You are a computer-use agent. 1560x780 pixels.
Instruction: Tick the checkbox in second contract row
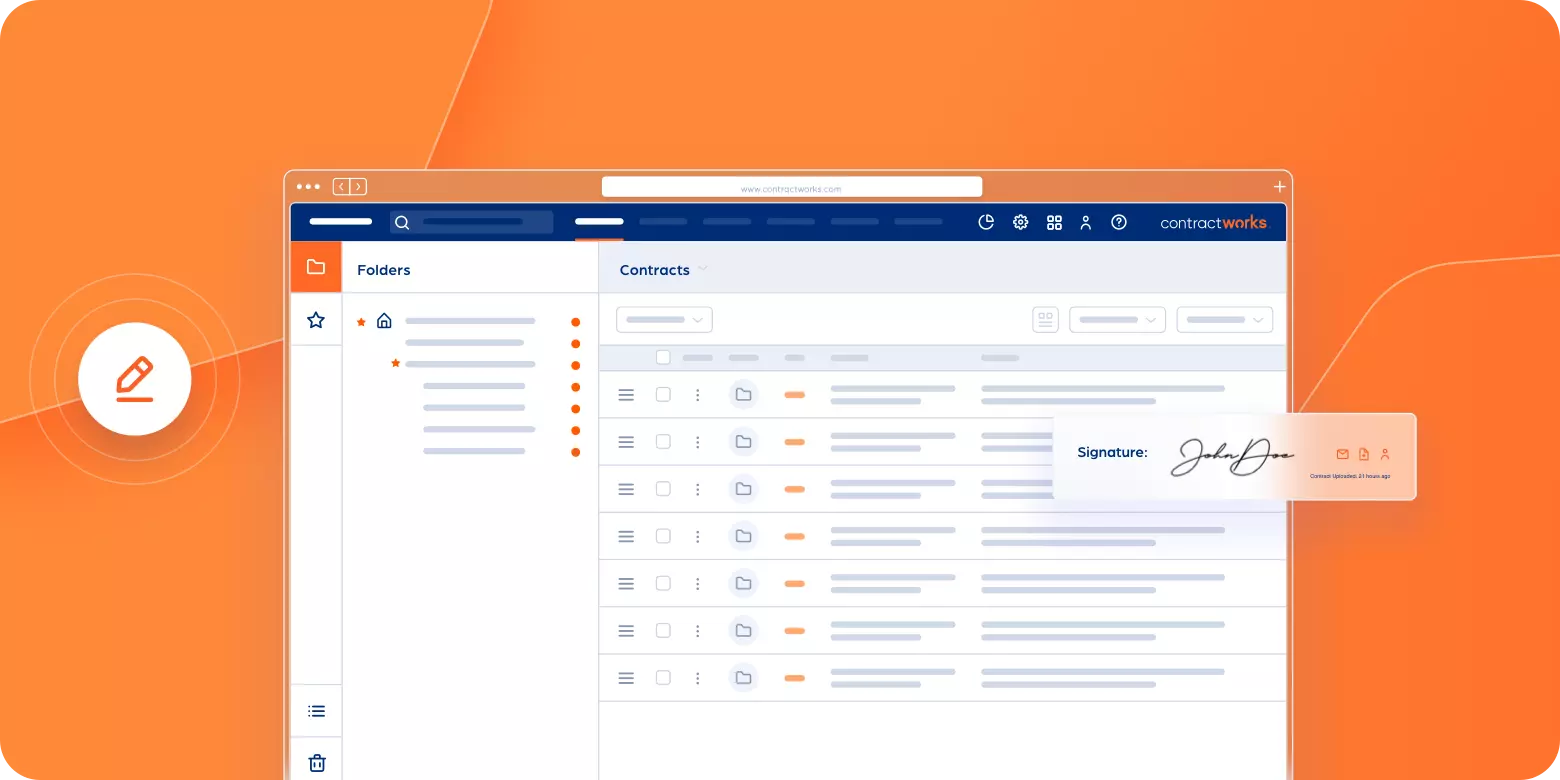point(663,442)
